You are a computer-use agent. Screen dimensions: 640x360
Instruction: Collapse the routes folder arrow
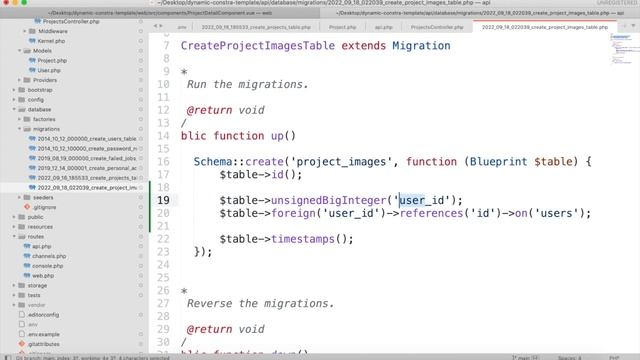14,236
